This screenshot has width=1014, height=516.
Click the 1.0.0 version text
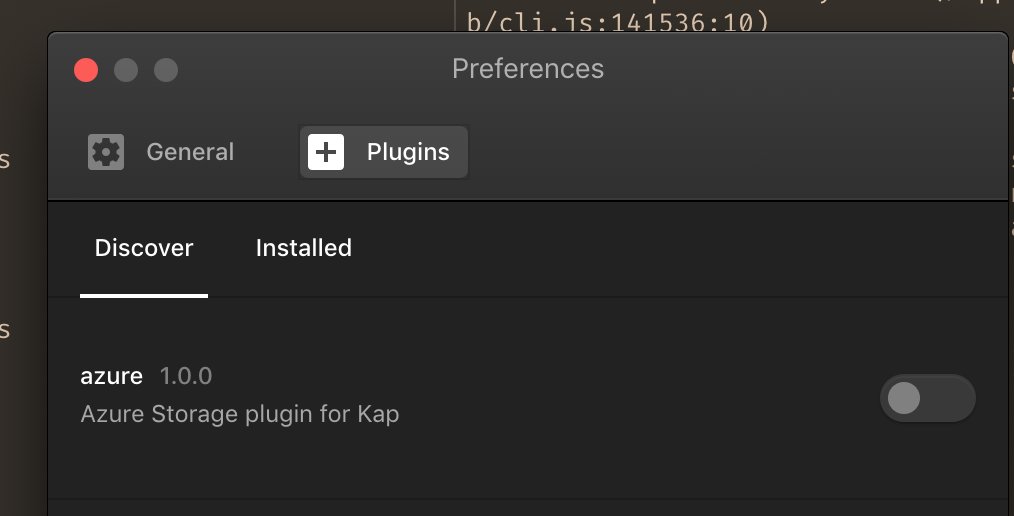[x=186, y=376]
